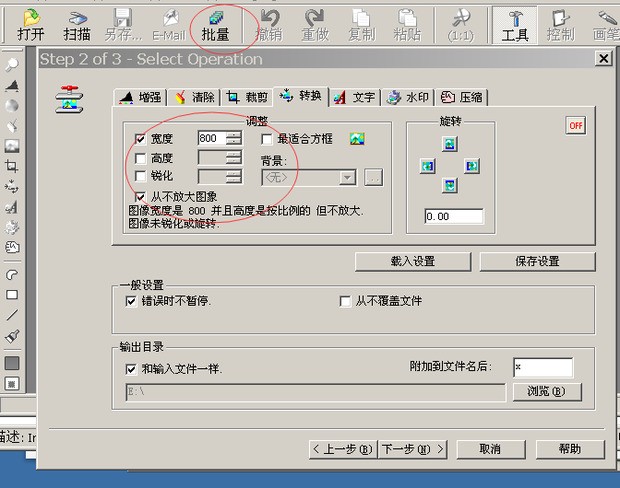Toggle the 从不放大图象 checkbox
The width and height of the screenshot is (620, 488).
pos(140,197)
